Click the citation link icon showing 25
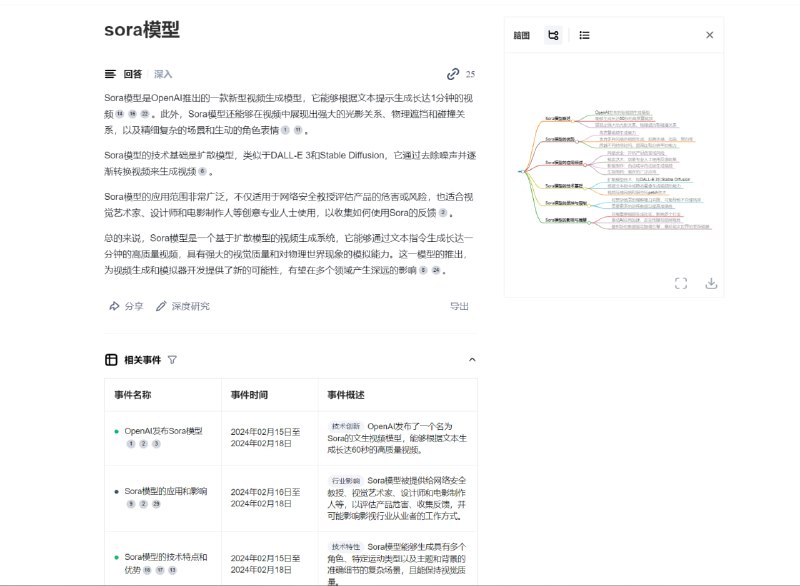The image size is (800, 586). (x=462, y=72)
